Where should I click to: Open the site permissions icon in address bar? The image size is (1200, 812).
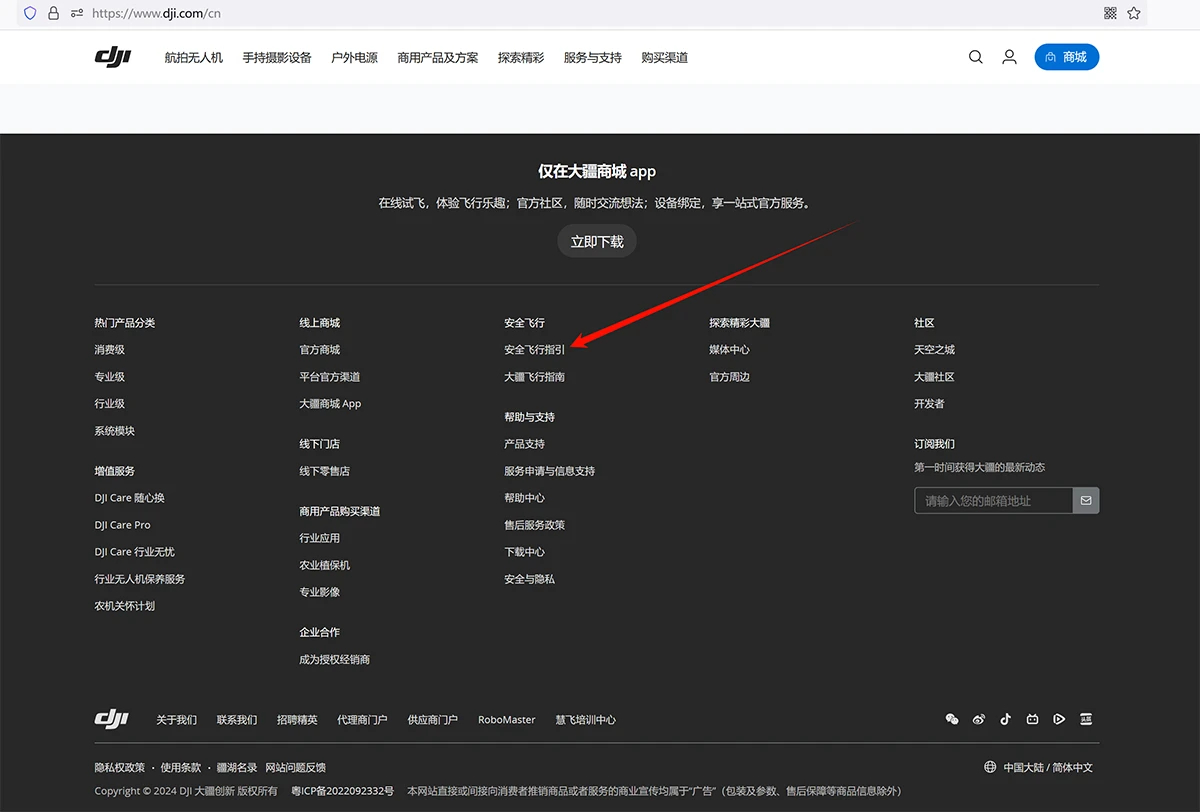(x=77, y=14)
